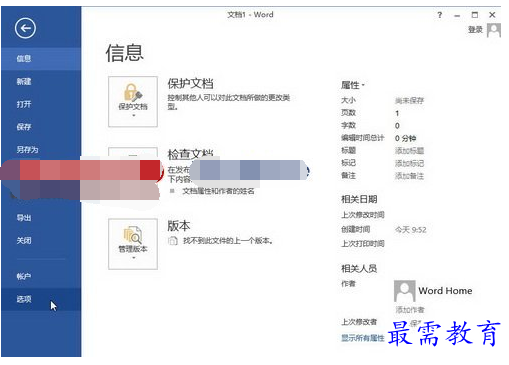Viewport: 509px width, 365px height.
Task: Expand the 属性 dropdown arrow
Action: [x=363, y=85]
